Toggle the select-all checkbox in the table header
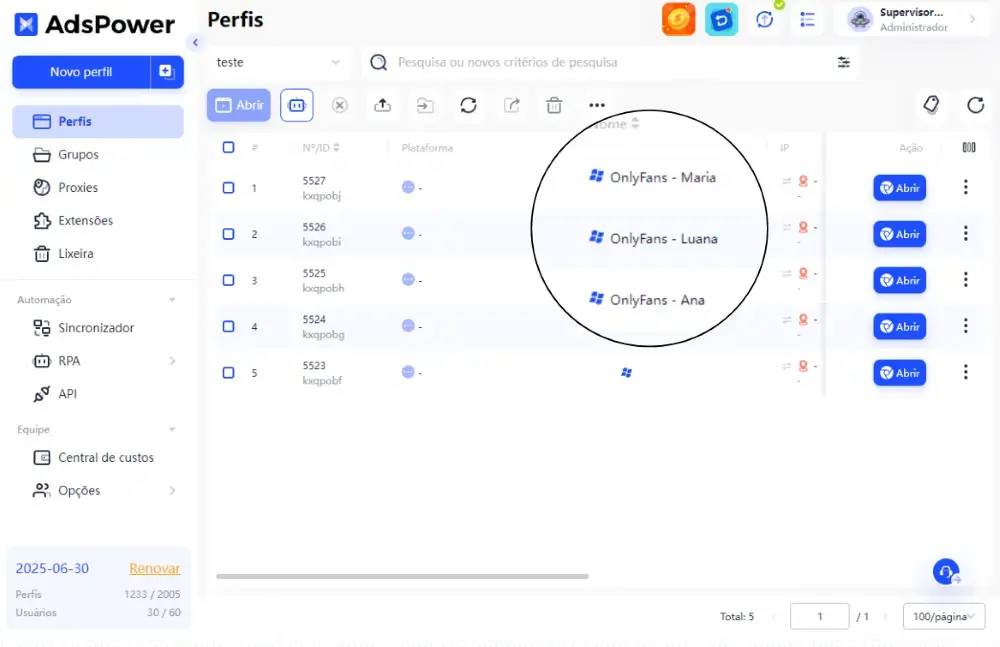The width and height of the screenshot is (1000, 647). [x=228, y=147]
